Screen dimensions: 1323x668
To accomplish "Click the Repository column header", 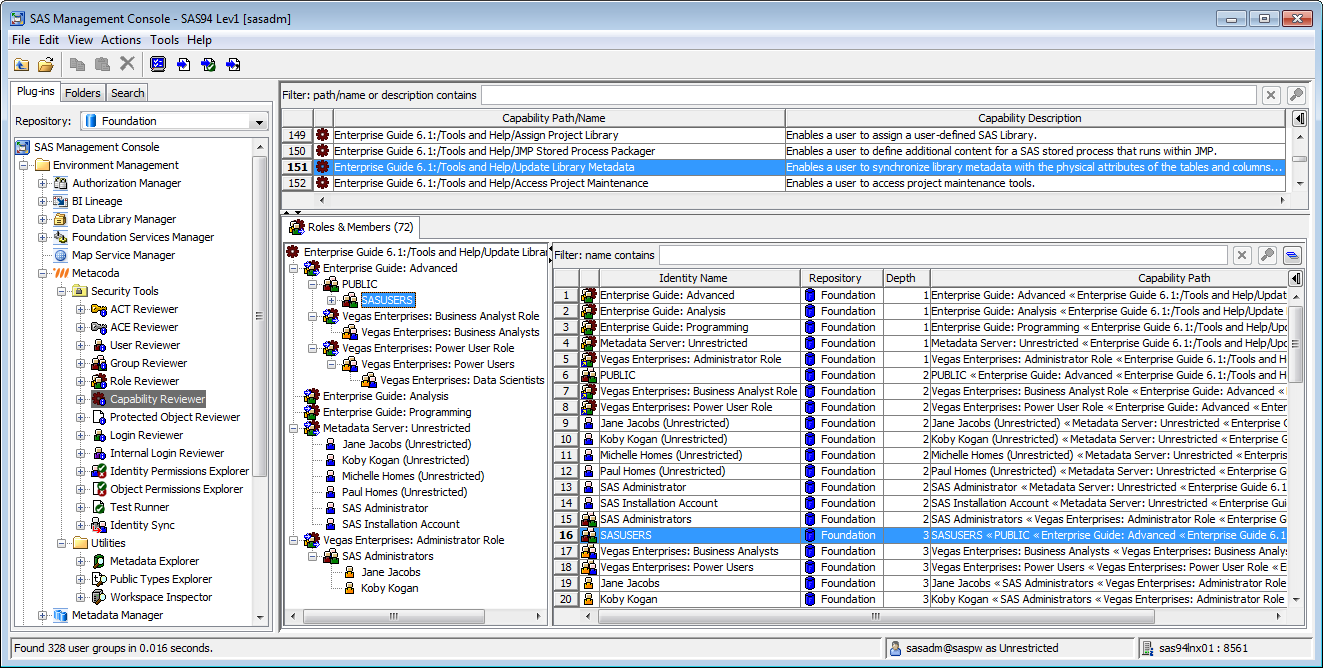I will 842,278.
